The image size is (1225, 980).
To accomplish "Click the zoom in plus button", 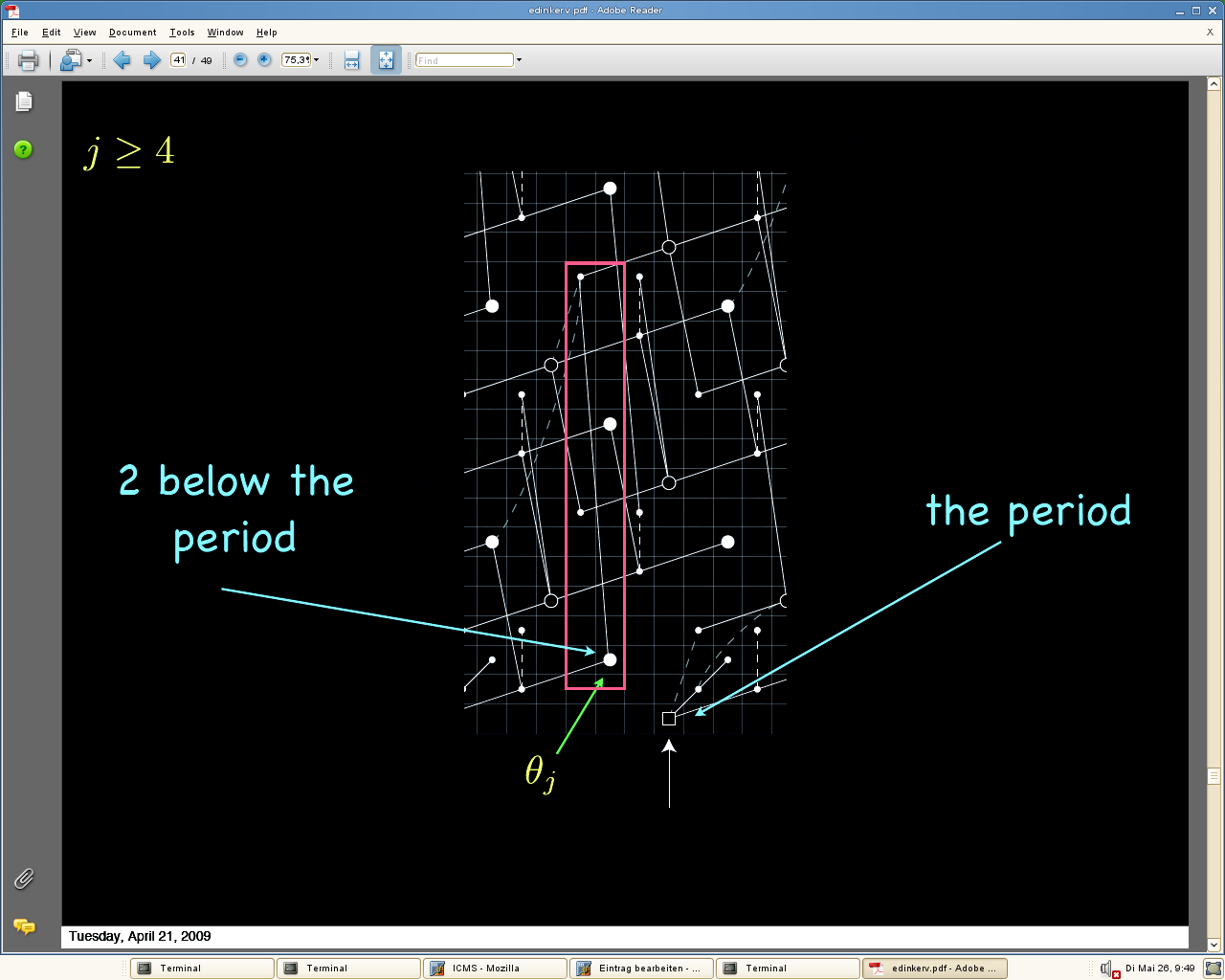I will coord(265,60).
